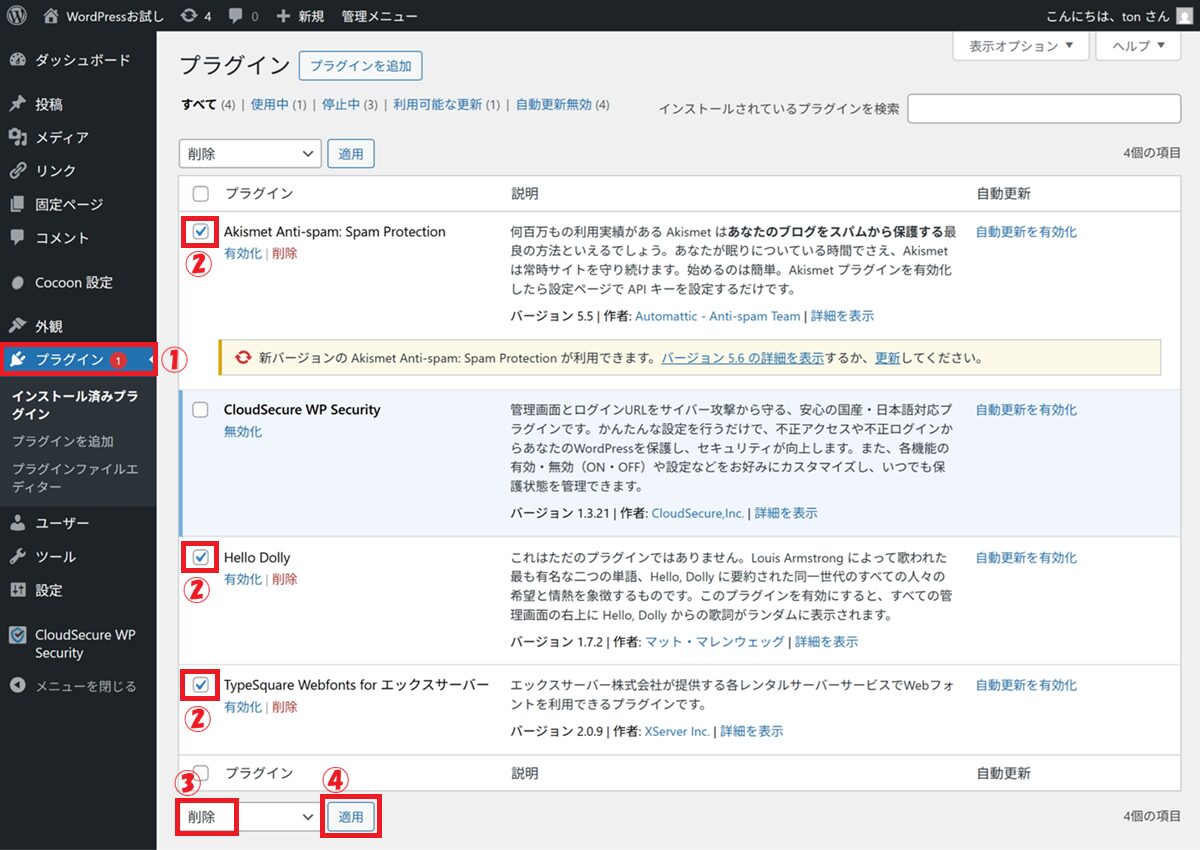
Task: Click the Tools wrench icon in sidebar
Action: coord(17,557)
